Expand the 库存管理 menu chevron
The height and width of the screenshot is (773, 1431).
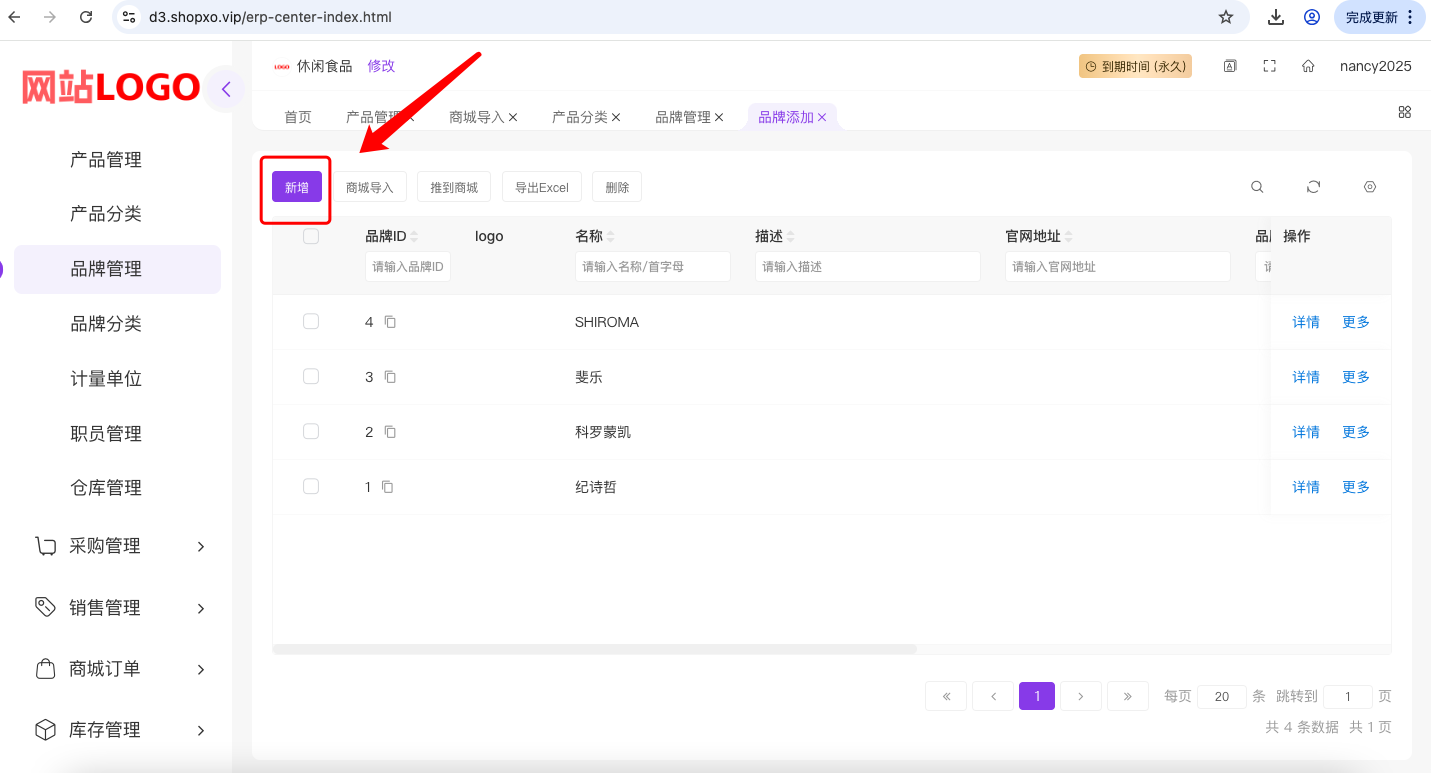click(201, 730)
